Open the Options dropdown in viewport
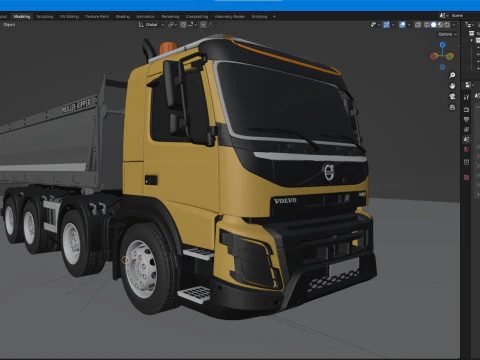The image size is (480, 360). click(447, 34)
